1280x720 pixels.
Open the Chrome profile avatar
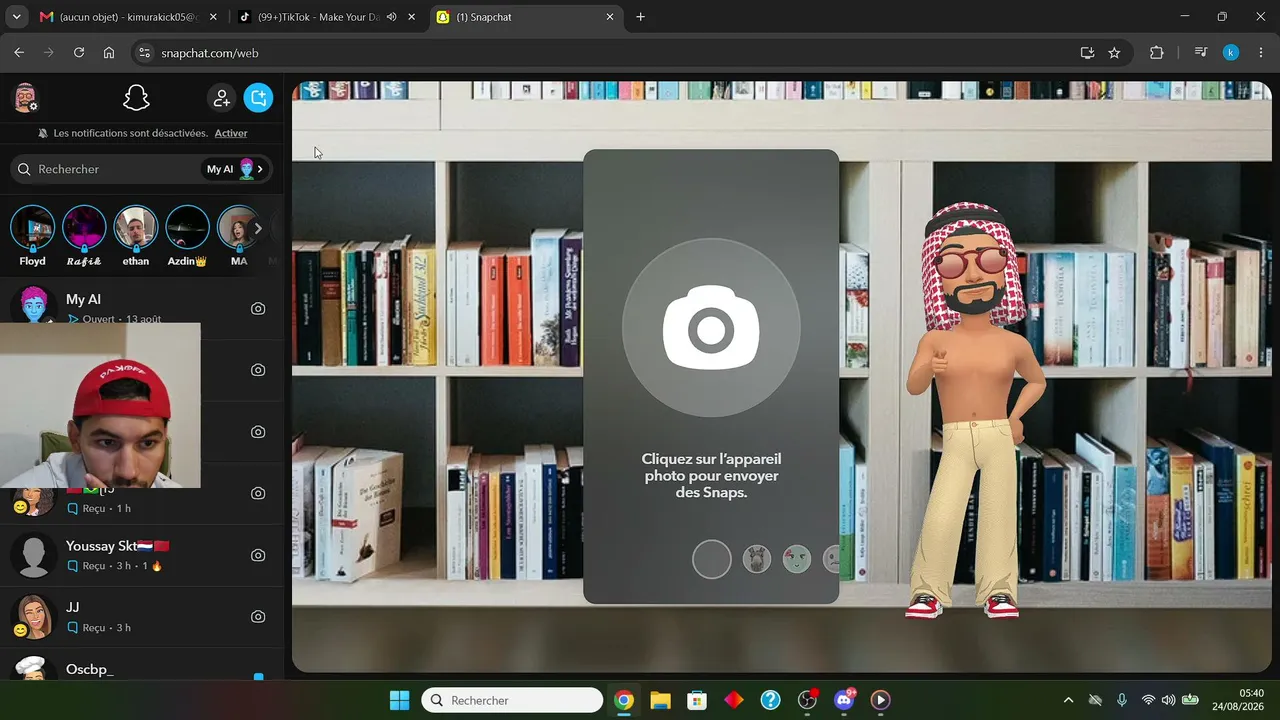point(1231,53)
